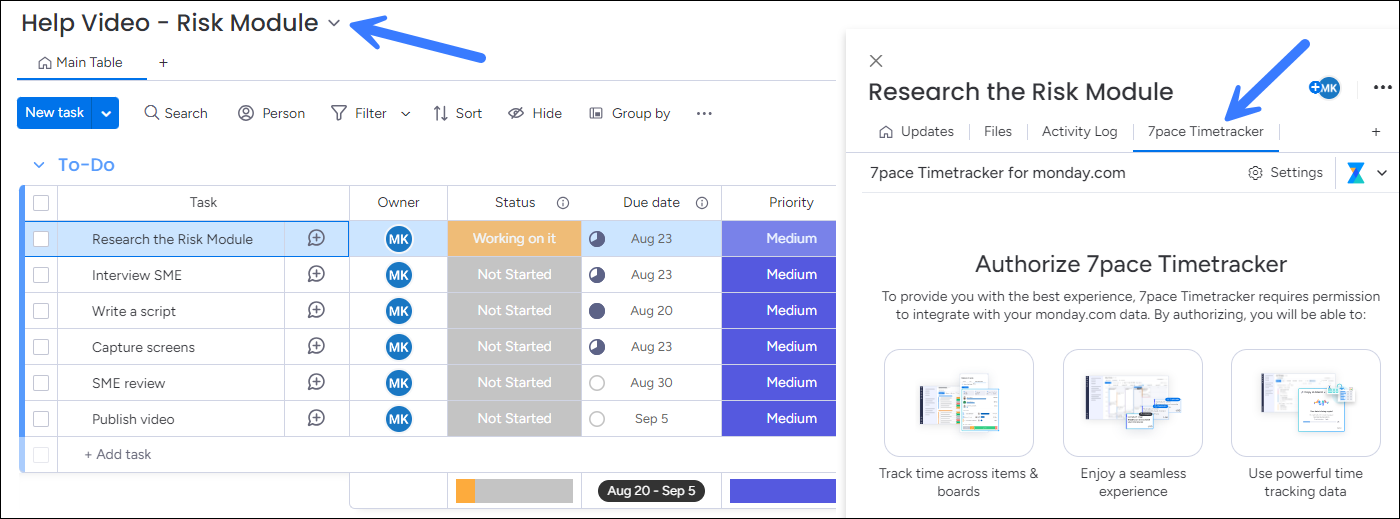
Task: Click the invite MK avatar in item panel
Action: point(1325,88)
